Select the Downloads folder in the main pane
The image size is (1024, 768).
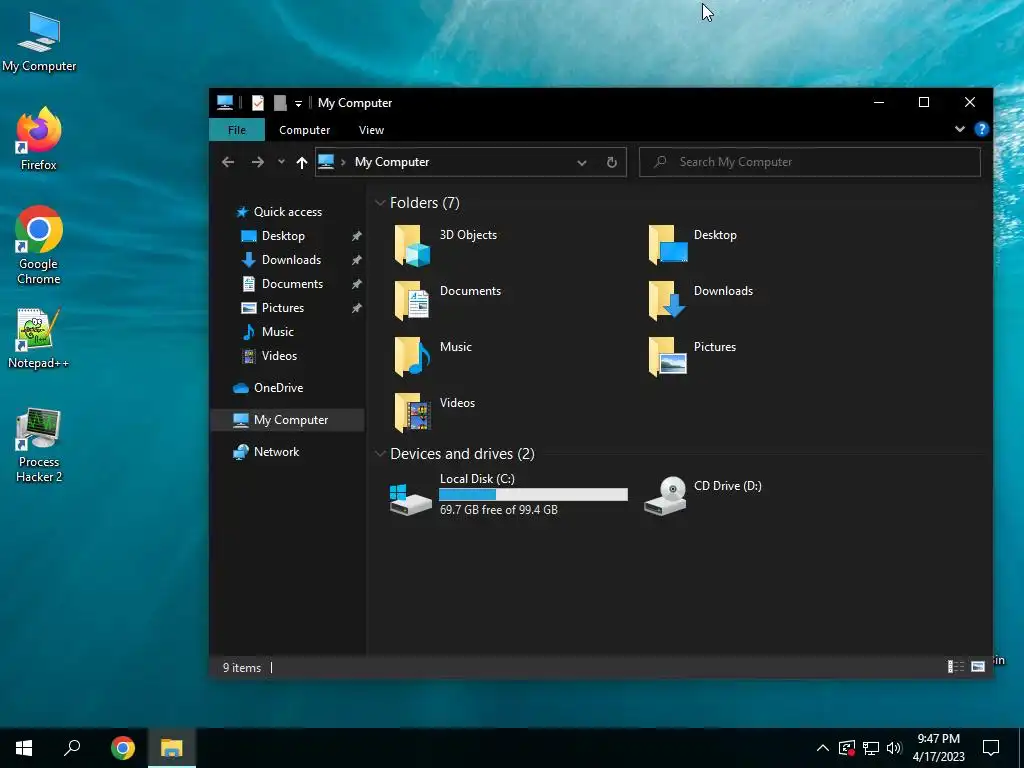coord(701,300)
